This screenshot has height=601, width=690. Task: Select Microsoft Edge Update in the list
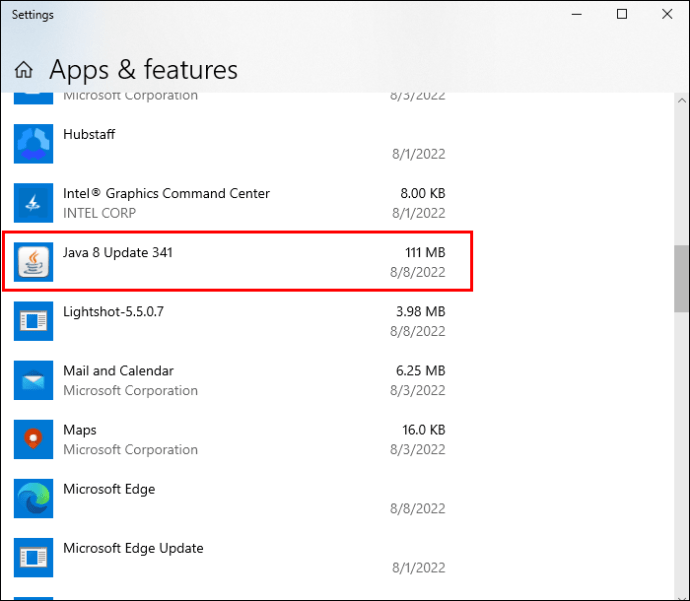click(x=133, y=548)
